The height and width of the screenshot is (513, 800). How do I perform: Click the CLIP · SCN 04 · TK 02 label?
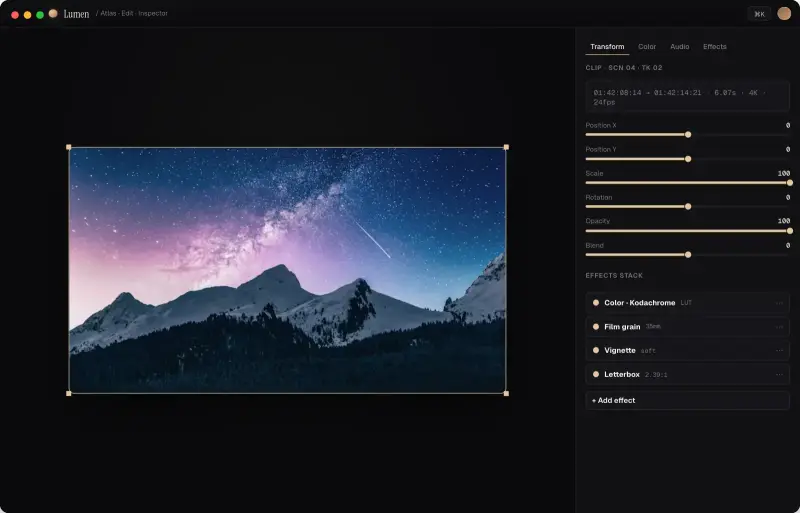click(623, 68)
